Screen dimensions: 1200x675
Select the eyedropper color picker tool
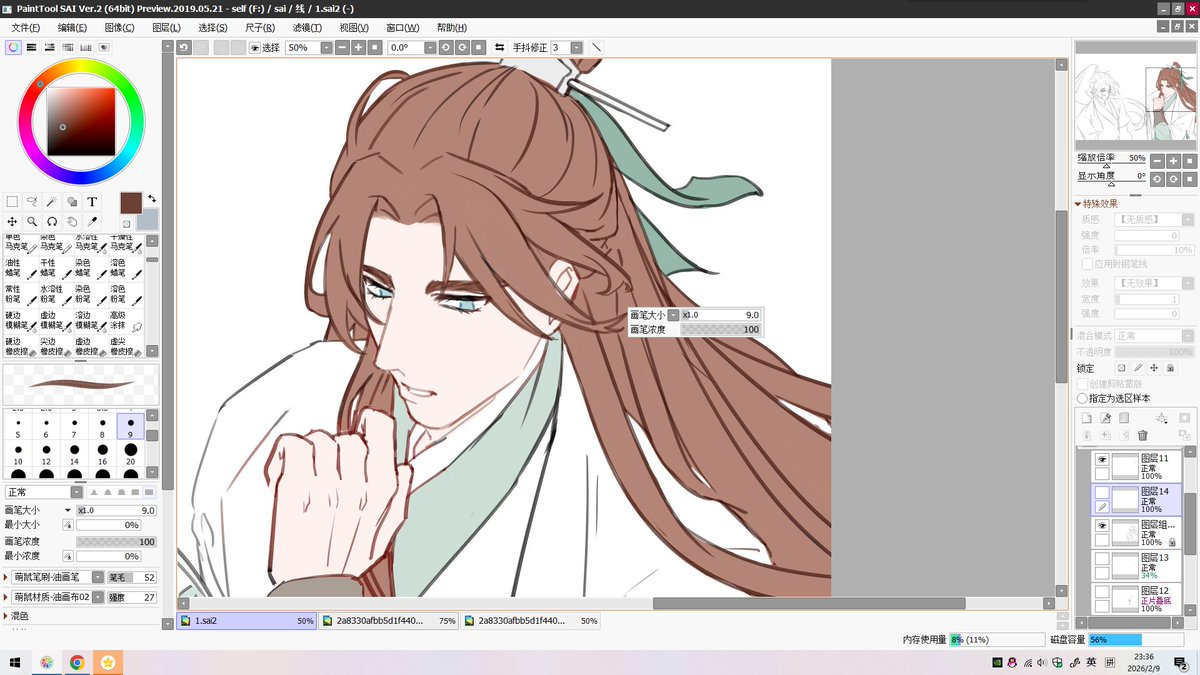point(92,221)
